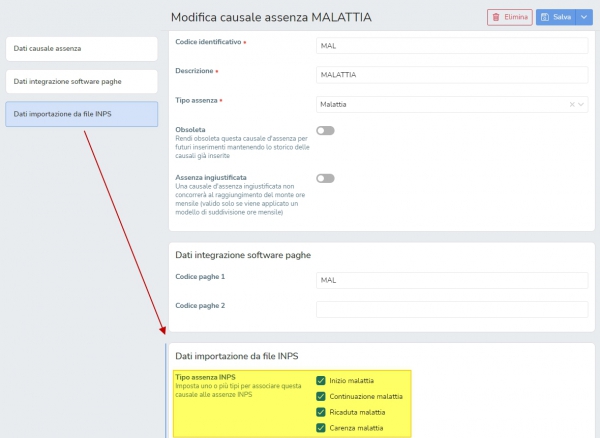Go to Dati causale assenza section
The image size is (600, 438).
tap(82, 49)
